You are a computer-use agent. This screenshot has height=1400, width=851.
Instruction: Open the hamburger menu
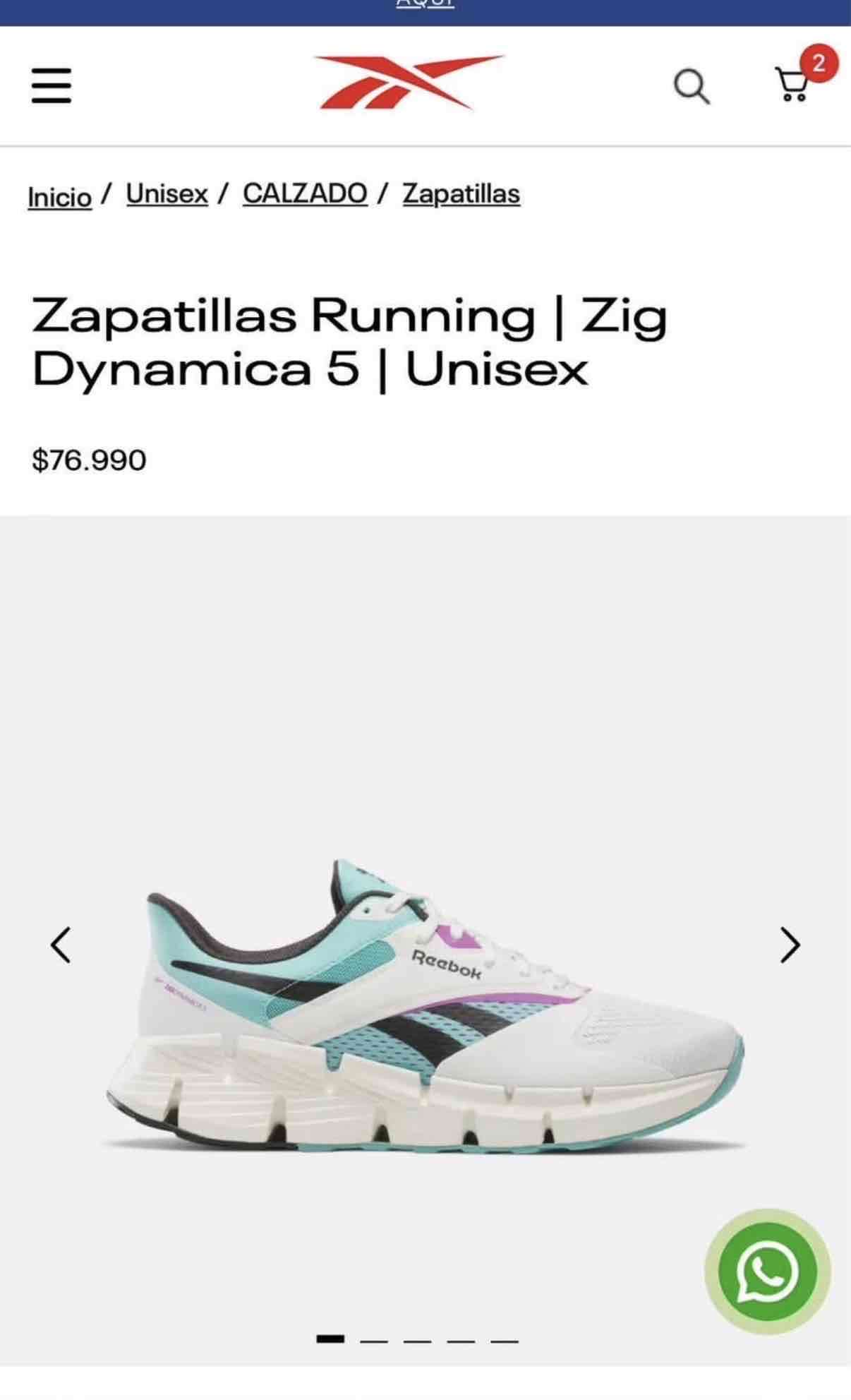[52, 85]
